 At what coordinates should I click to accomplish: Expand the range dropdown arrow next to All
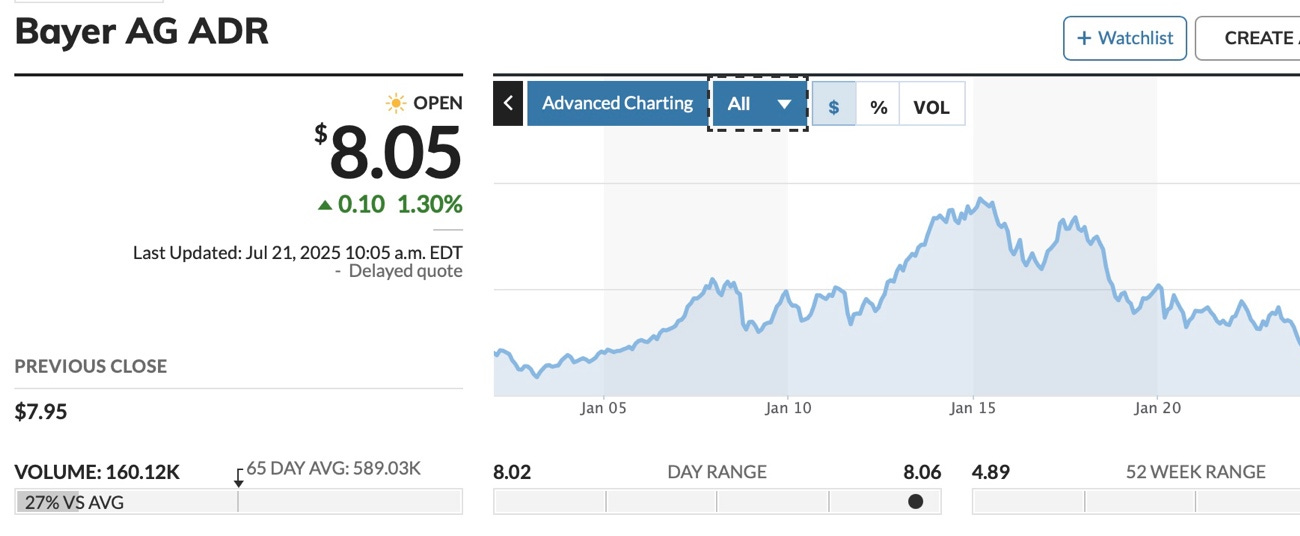pos(784,104)
